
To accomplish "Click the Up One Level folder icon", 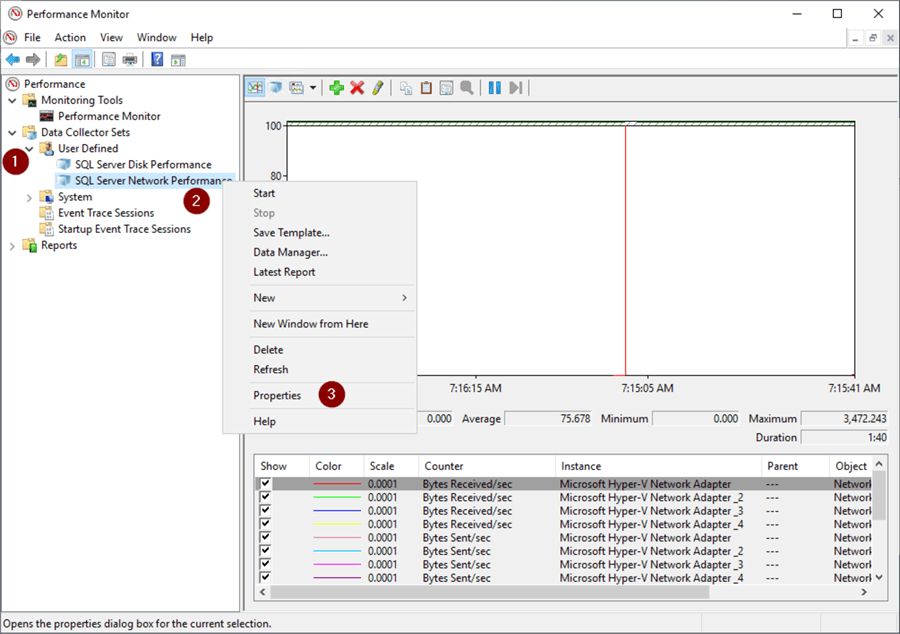I will (x=60, y=59).
